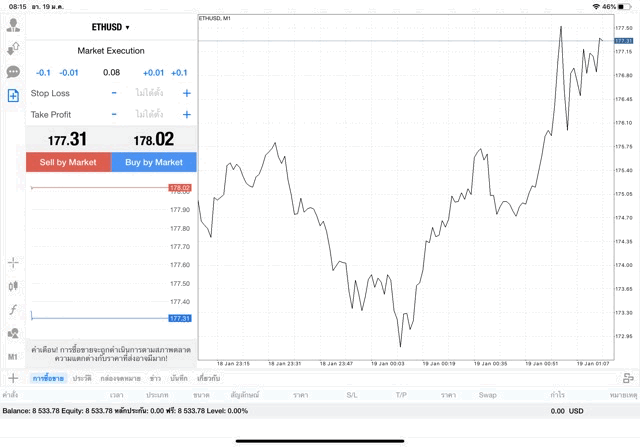
Task: Switch to the ข่าว (News) tab
Action: coord(155,379)
